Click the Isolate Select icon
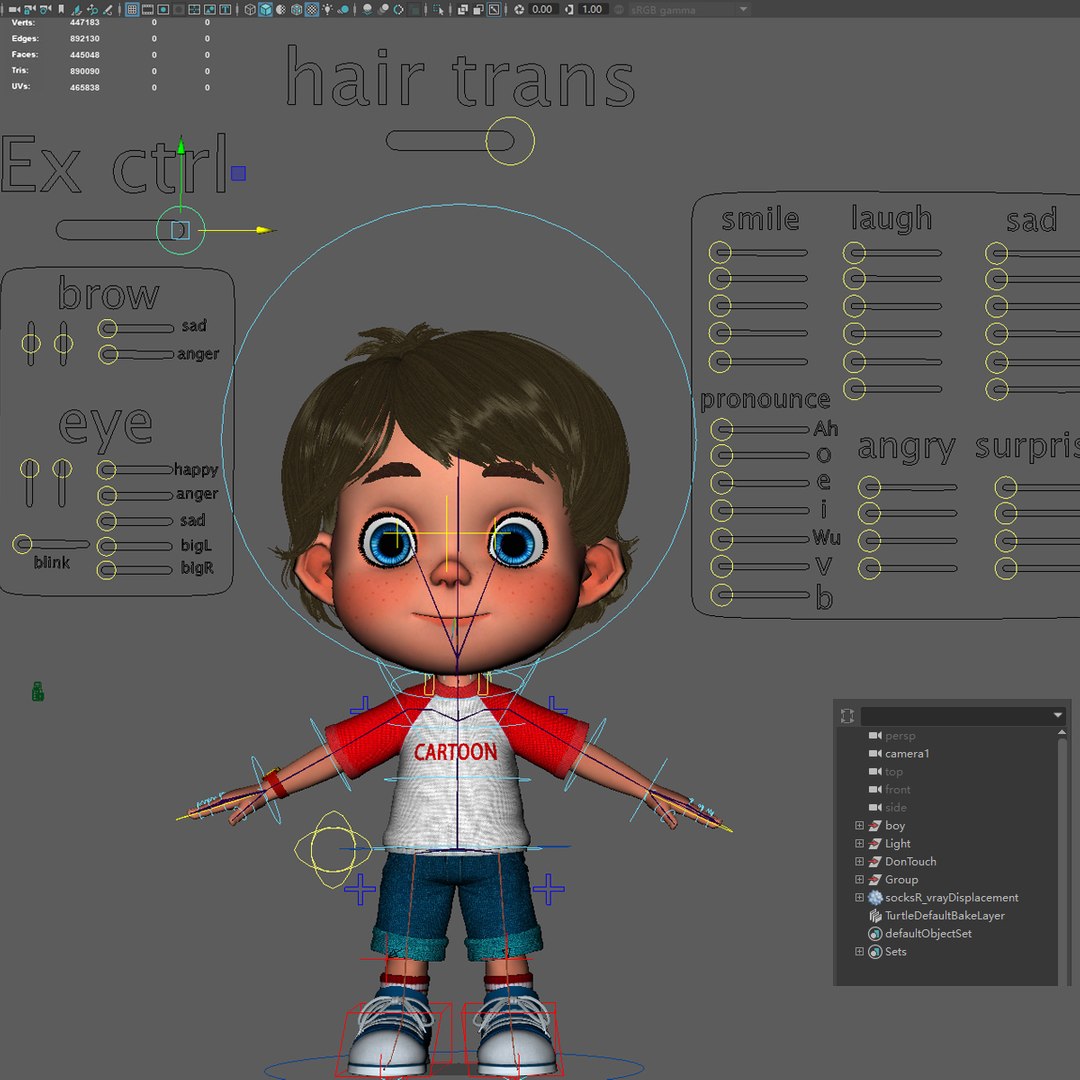Image resolution: width=1080 pixels, height=1080 pixels. [438, 10]
